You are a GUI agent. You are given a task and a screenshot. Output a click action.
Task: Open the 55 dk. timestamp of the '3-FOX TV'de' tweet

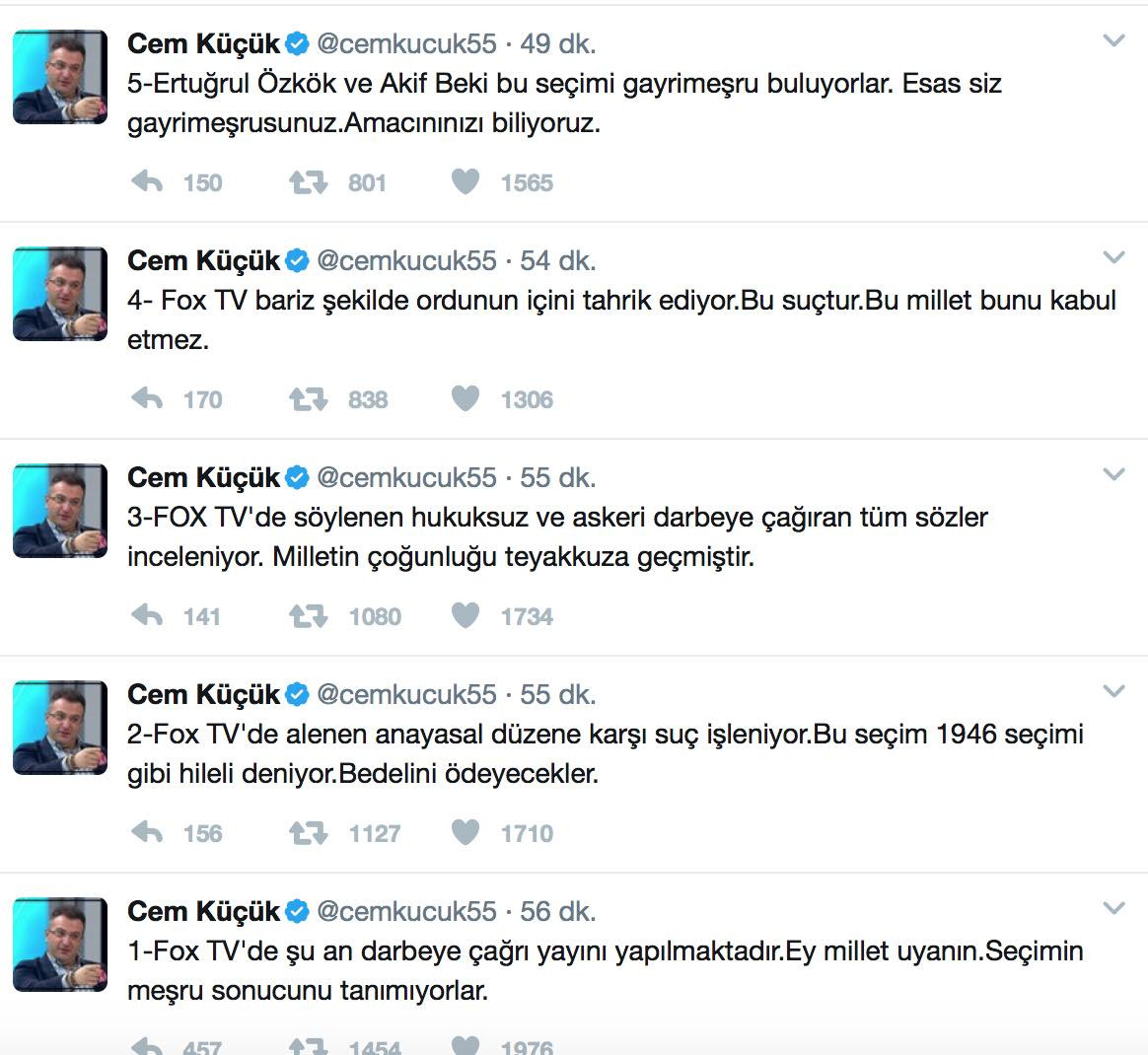(x=558, y=477)
